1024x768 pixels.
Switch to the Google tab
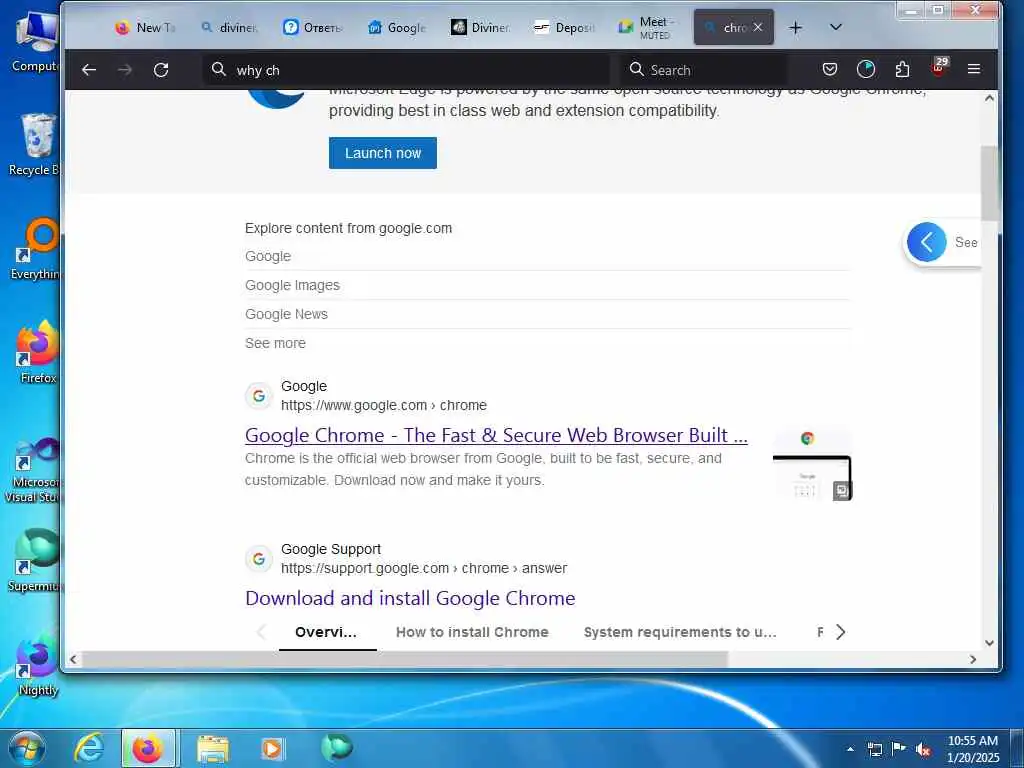(396, 27)
